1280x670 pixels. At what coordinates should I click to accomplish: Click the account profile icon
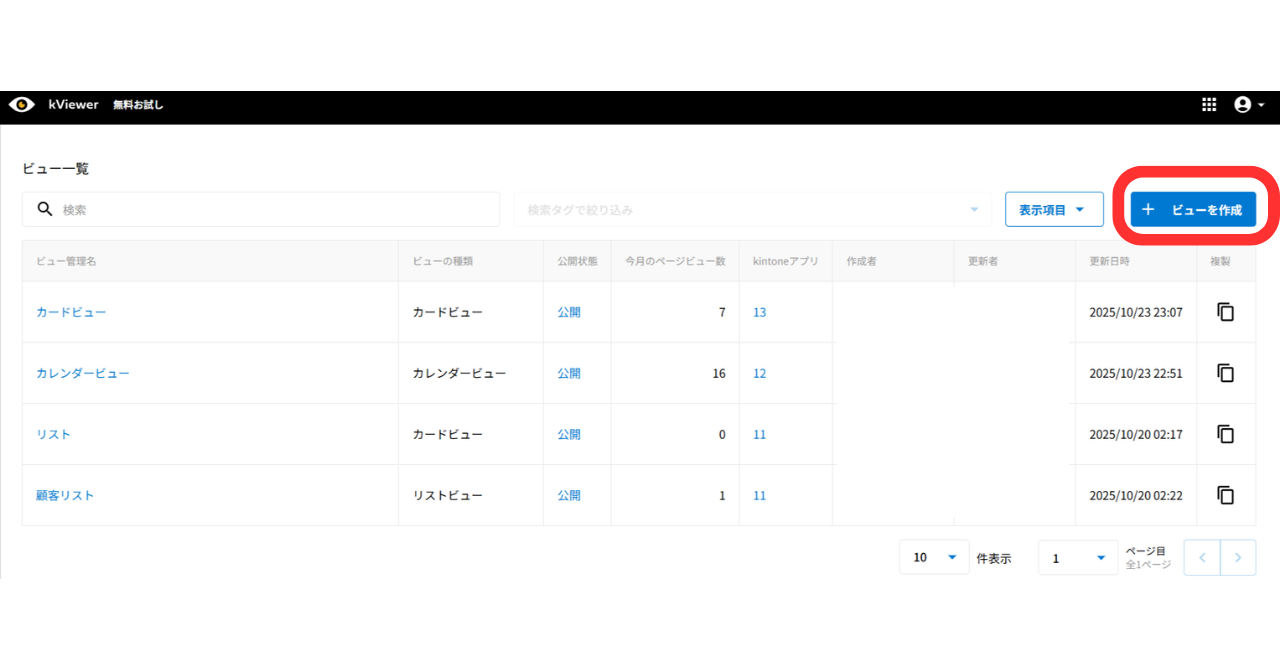(x=1243, y=104)
